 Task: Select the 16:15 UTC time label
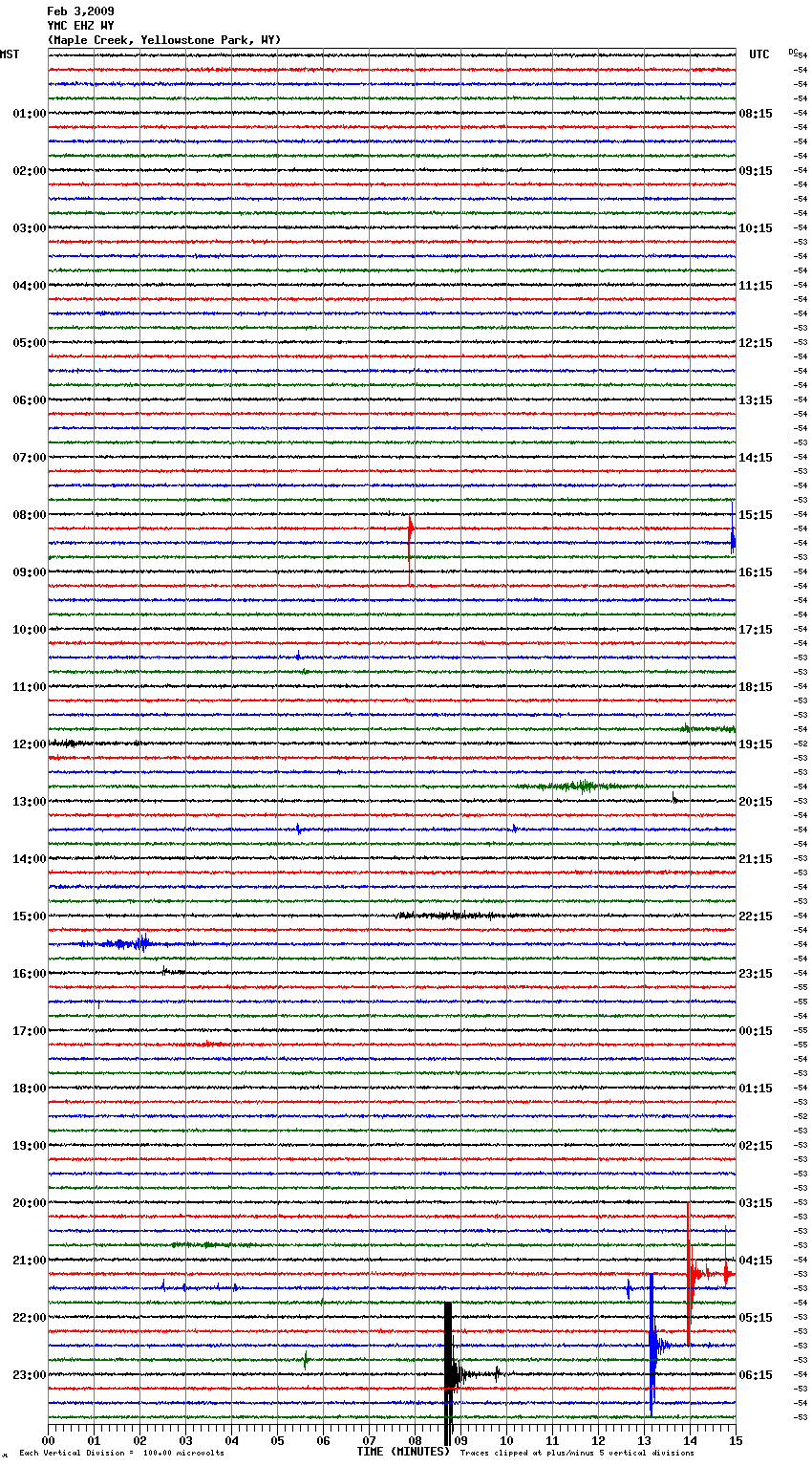756,572
